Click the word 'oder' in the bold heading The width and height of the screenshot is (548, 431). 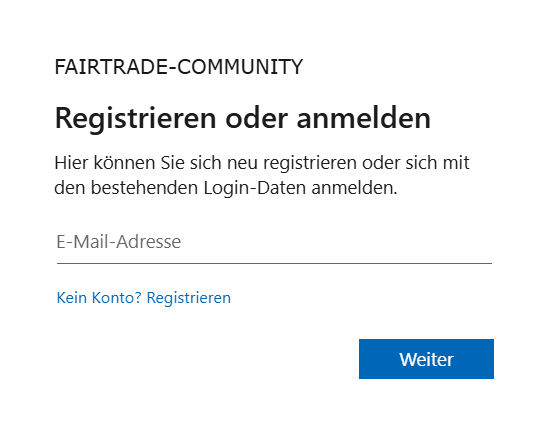pyautogui.click(x=257, y=118)
